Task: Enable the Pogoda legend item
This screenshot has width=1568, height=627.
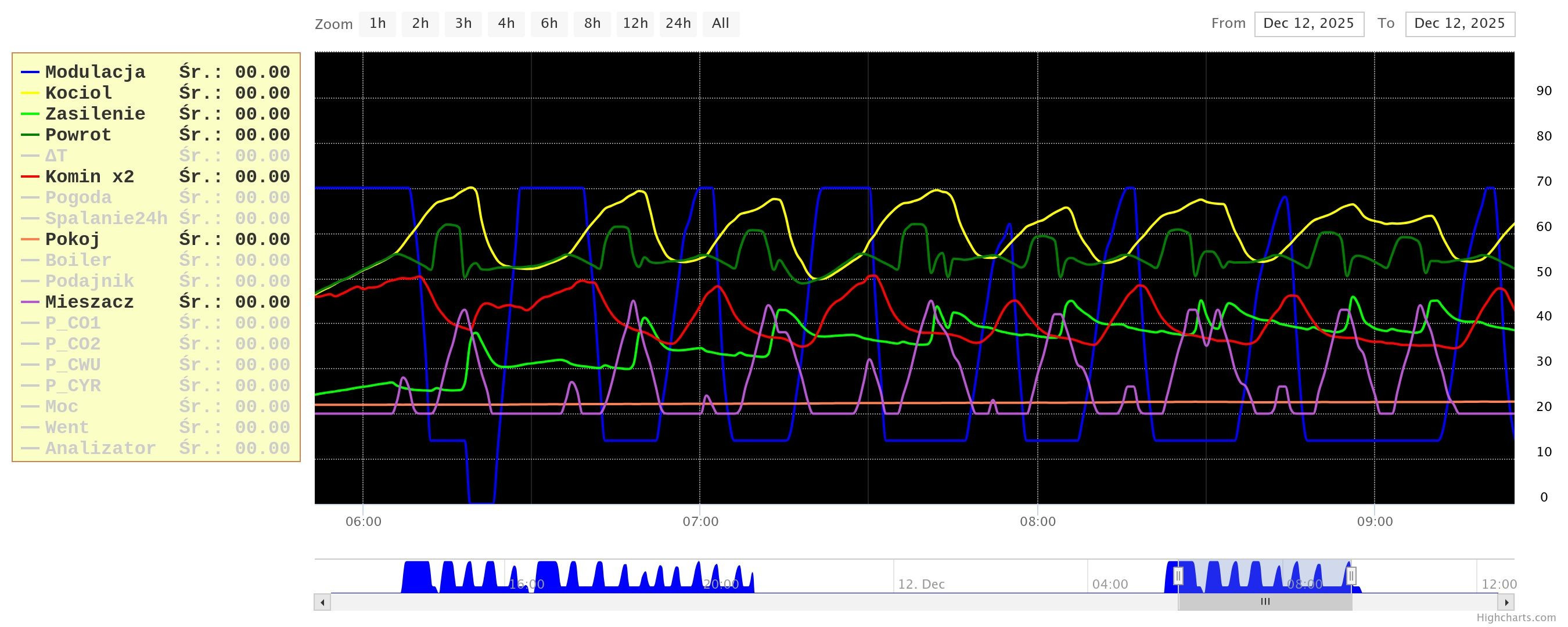Action: pos(78,198)
